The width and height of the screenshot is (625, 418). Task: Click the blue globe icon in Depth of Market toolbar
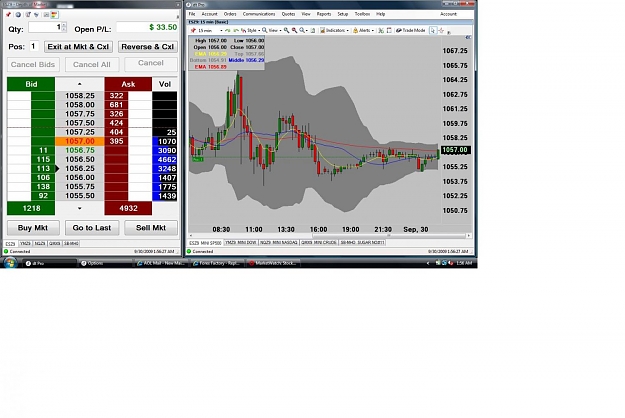(x=18, y=15)
